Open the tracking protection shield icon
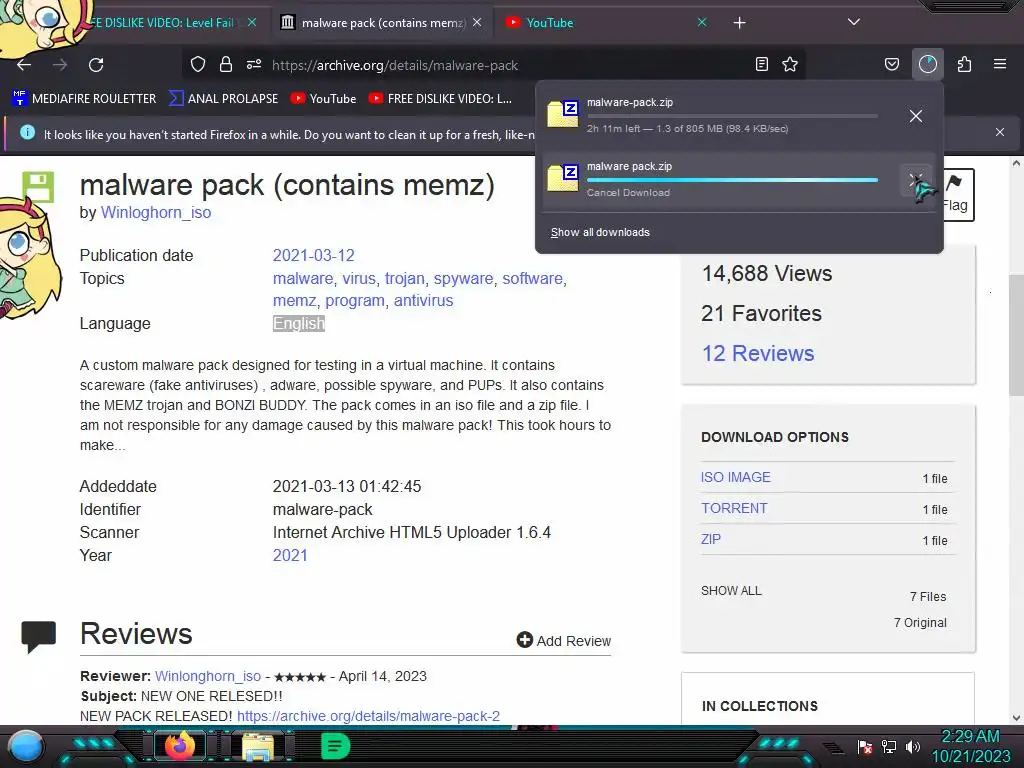The image size is (1024, 768). (x=198, y=65)
